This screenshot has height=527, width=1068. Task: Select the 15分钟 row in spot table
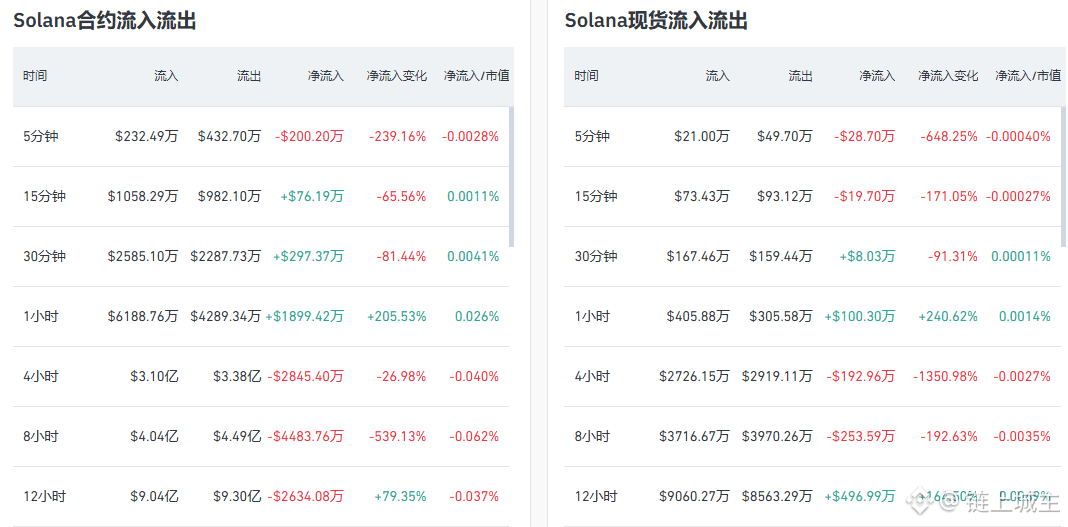click(596, 196)
